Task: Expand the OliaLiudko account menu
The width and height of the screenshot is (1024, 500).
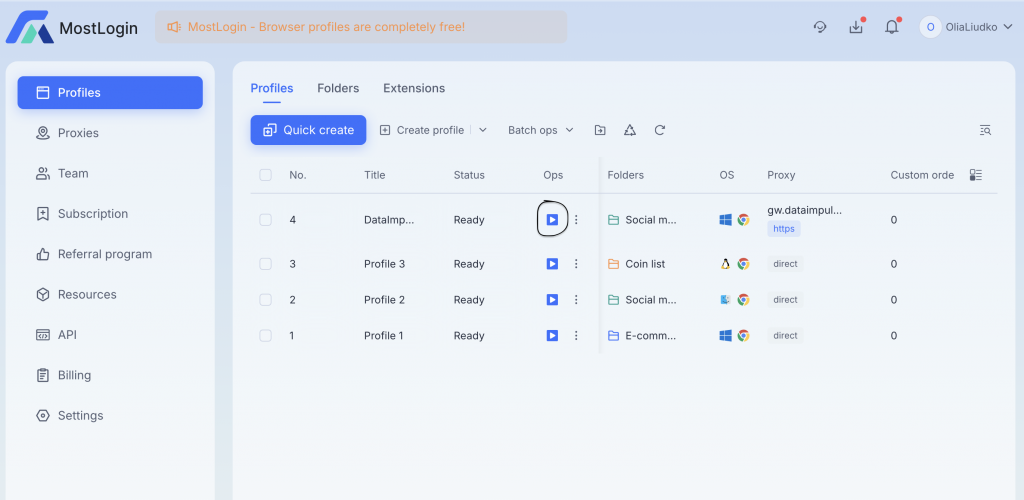Action: 966,27
